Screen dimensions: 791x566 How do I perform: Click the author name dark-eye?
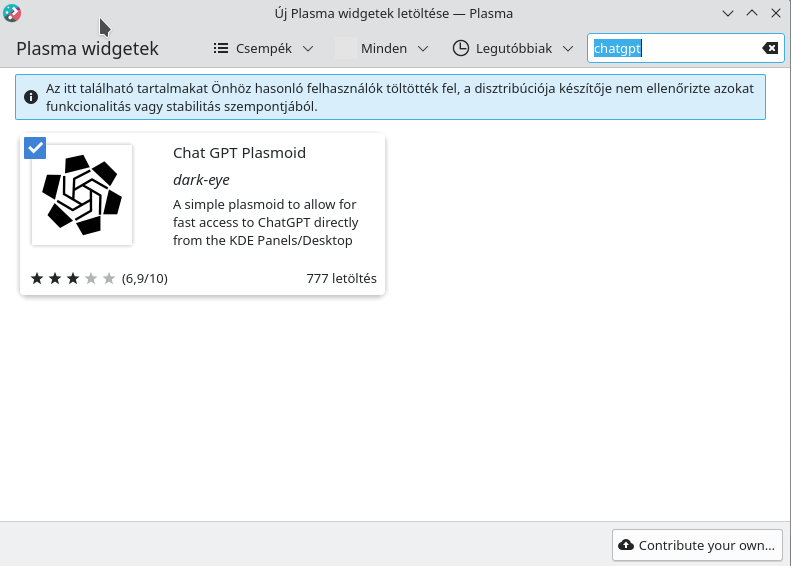point(201,180)
